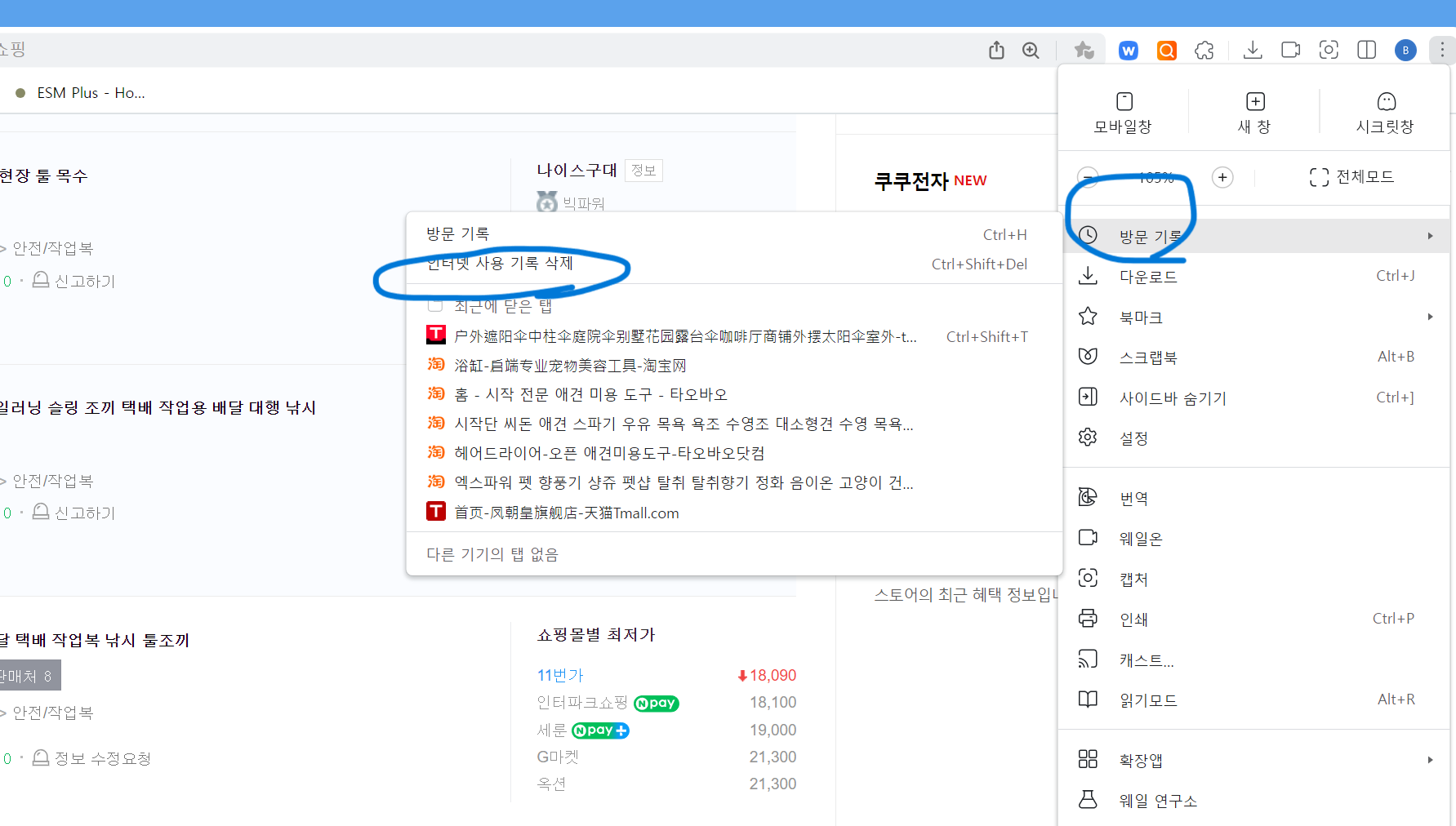Choose 인쇄 in the menu
The height and width of the screenshot is (826, 1456).
1255,619
